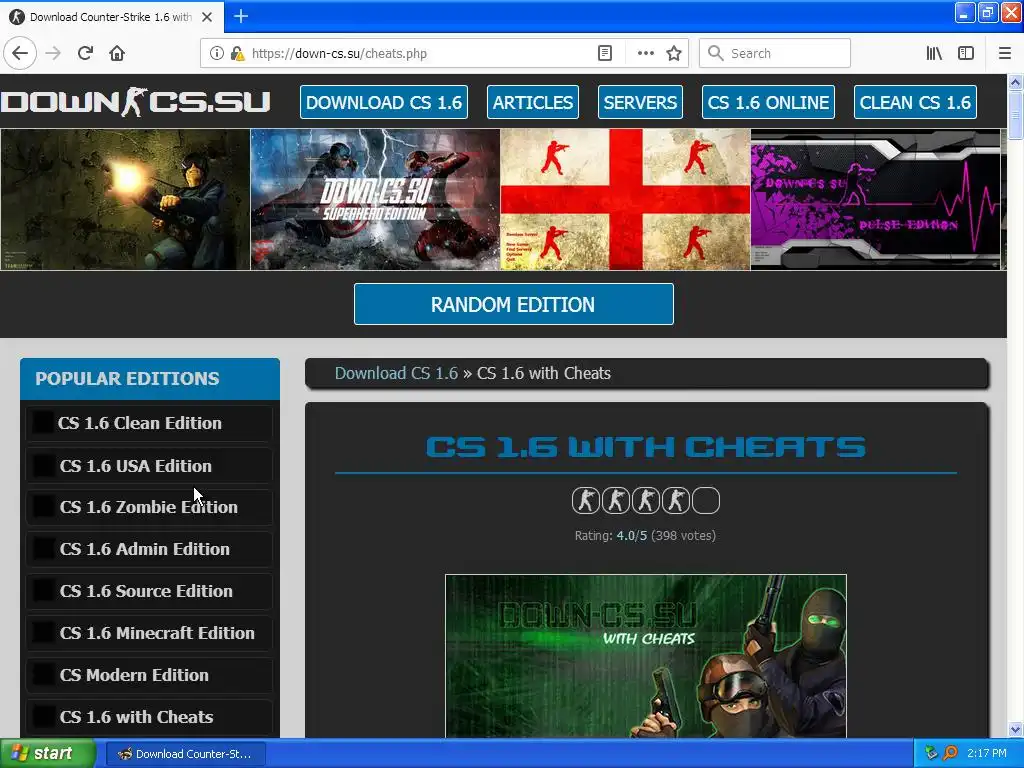The width and height of the screenshot is (1024, 768).
Task: Open the Library icon in toolbar
Action: 934,53
